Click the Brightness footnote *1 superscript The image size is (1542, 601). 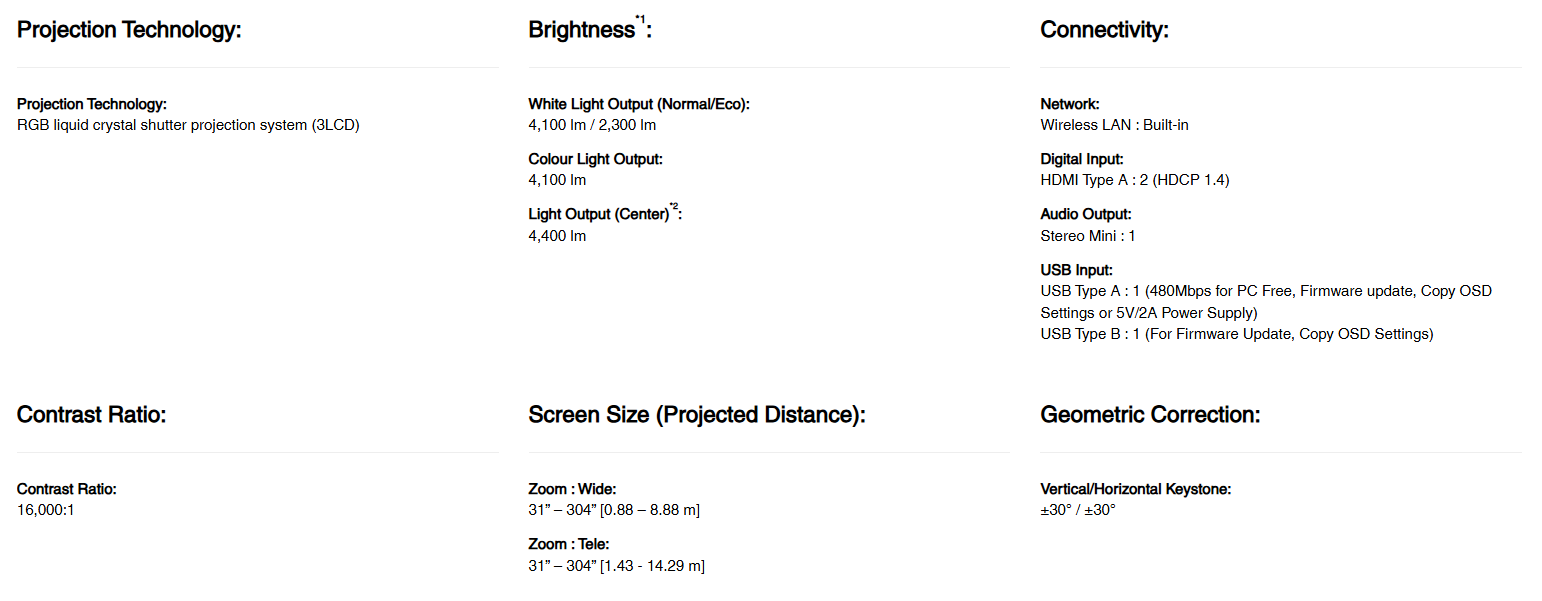(640, 19)
